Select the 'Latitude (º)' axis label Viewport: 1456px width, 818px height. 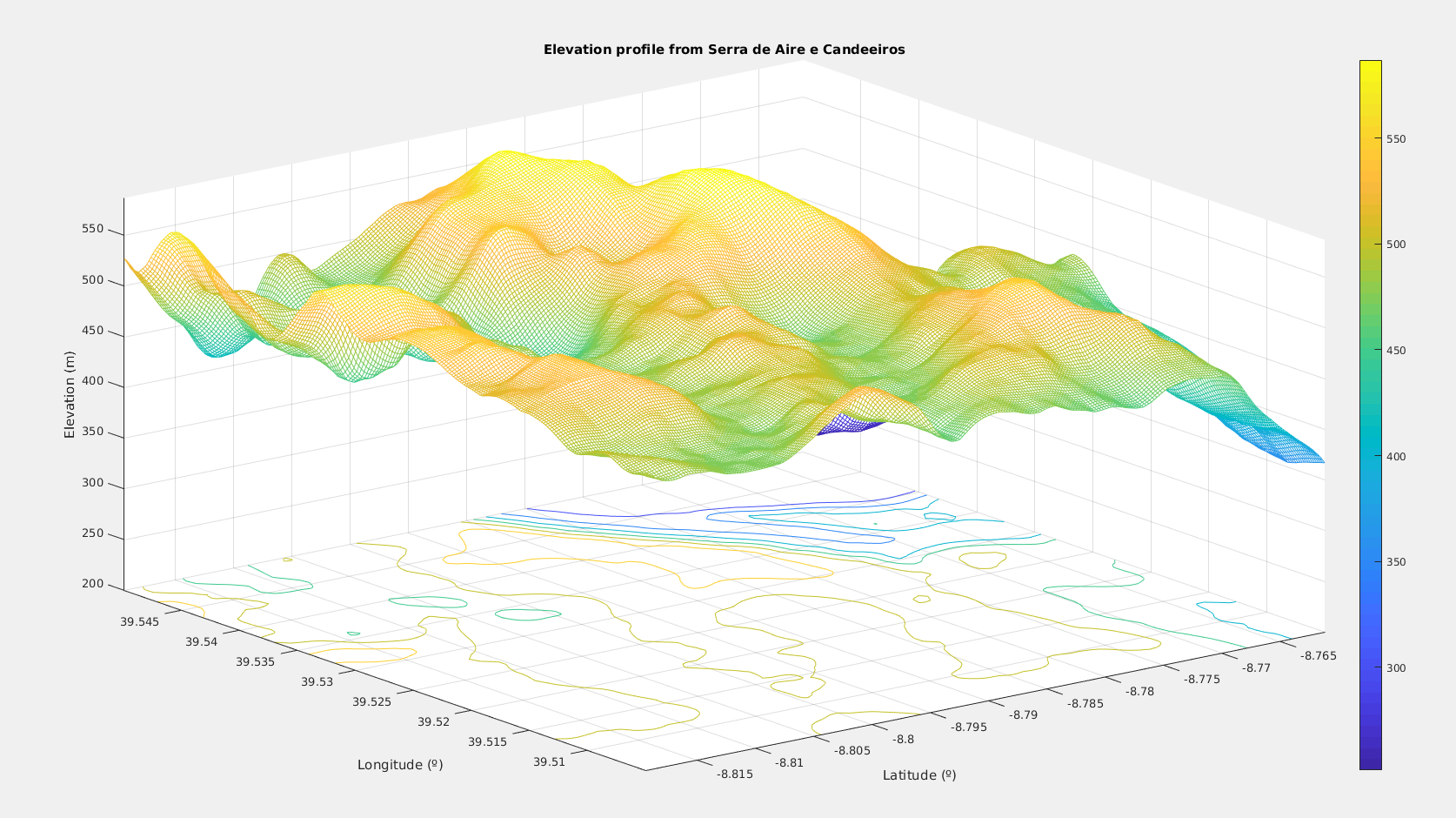(919, 775)
